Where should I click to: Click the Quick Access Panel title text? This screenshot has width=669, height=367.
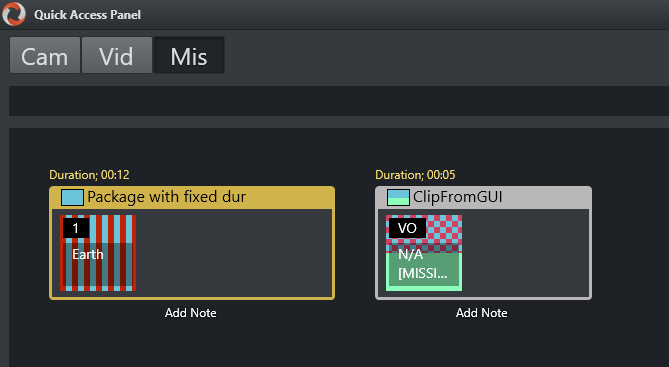tap(87, 15)
